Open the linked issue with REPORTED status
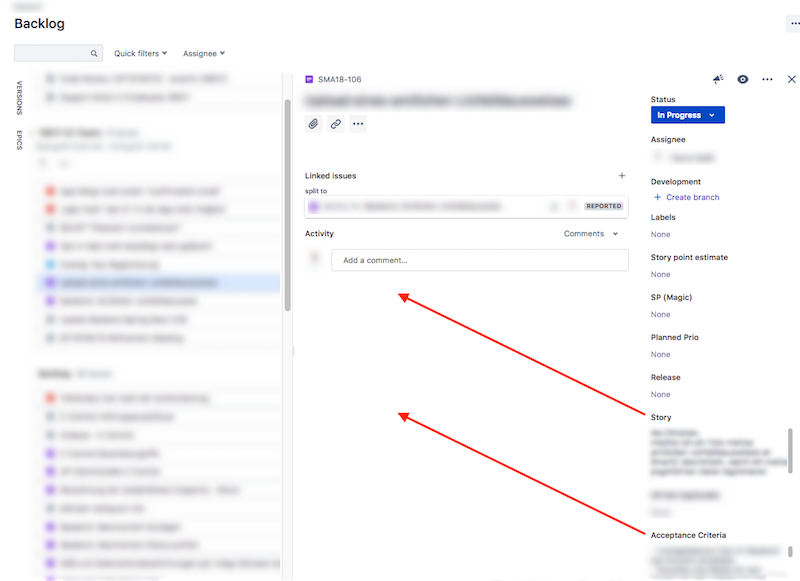Image resolution: width=800 pixels, height=581 pixels. pos(466,207)
